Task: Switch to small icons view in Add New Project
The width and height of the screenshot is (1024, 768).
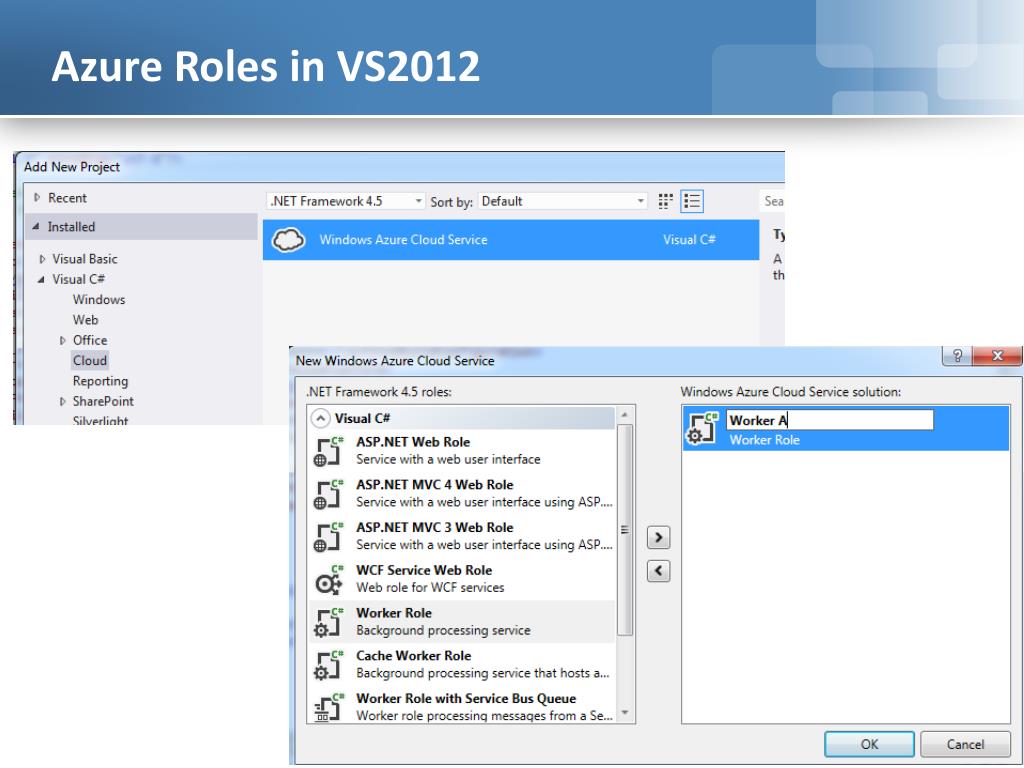Action: [x=665, y=201]
